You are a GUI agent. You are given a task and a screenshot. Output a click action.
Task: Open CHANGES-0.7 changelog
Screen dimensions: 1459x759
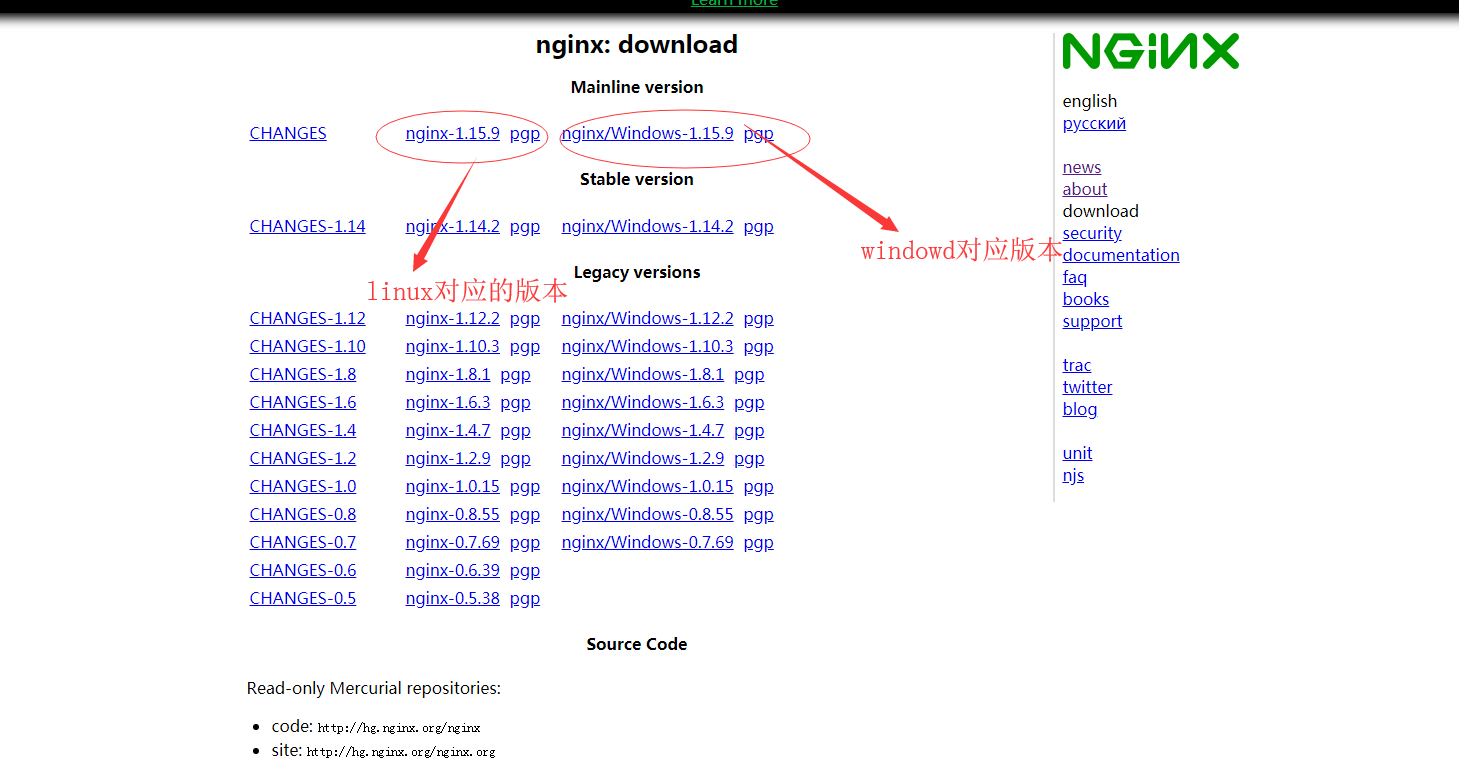(303, 542)
